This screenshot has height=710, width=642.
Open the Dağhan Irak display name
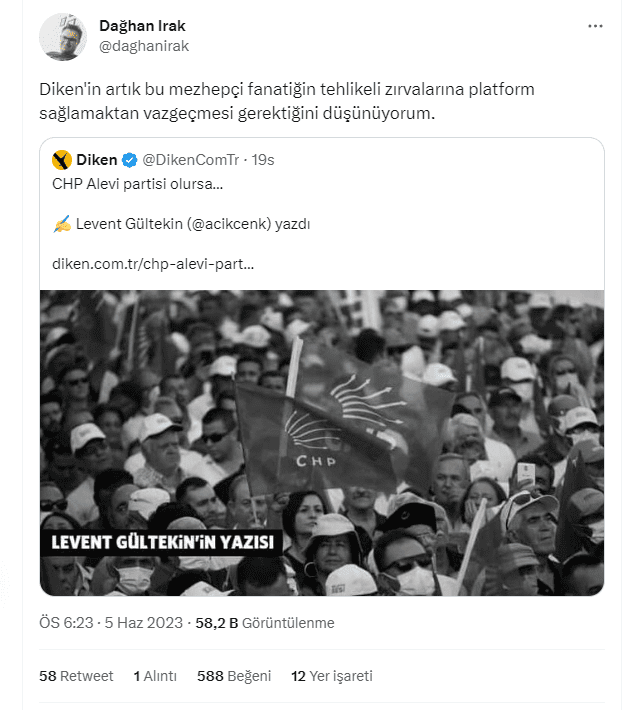(x=141, y=25)
